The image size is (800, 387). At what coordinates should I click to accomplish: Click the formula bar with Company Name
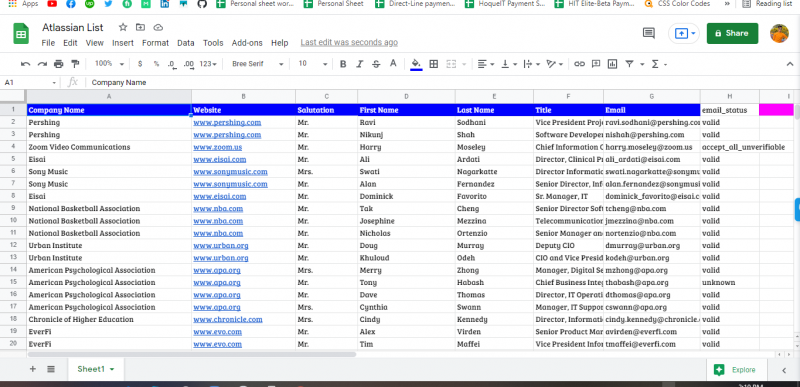[x=439, y=83]
